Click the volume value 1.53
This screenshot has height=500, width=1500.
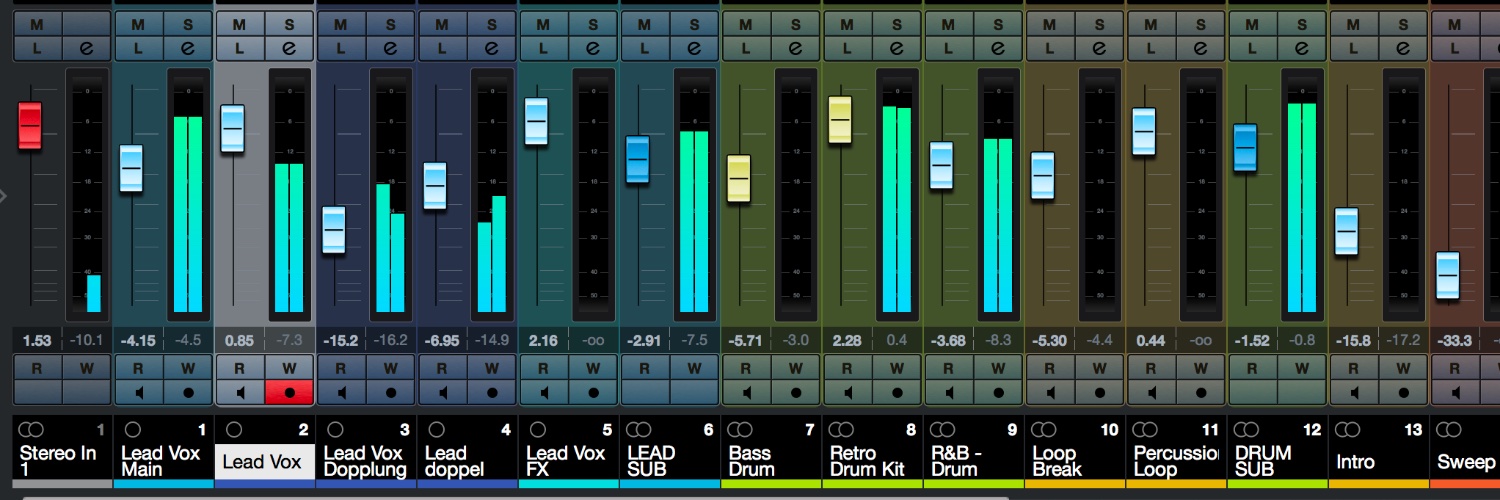[37, 341]
